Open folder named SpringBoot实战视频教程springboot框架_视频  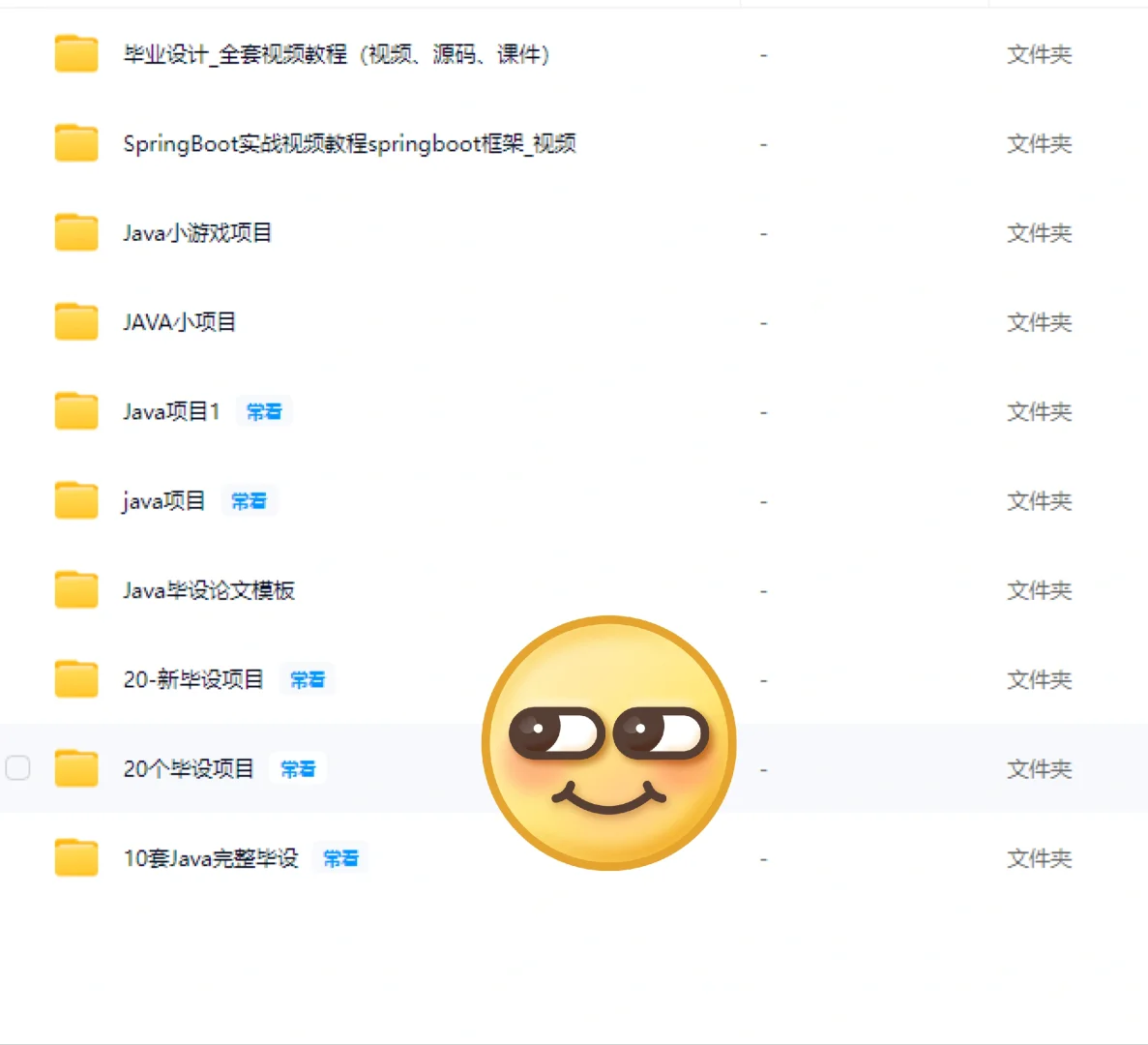(349, 143)
